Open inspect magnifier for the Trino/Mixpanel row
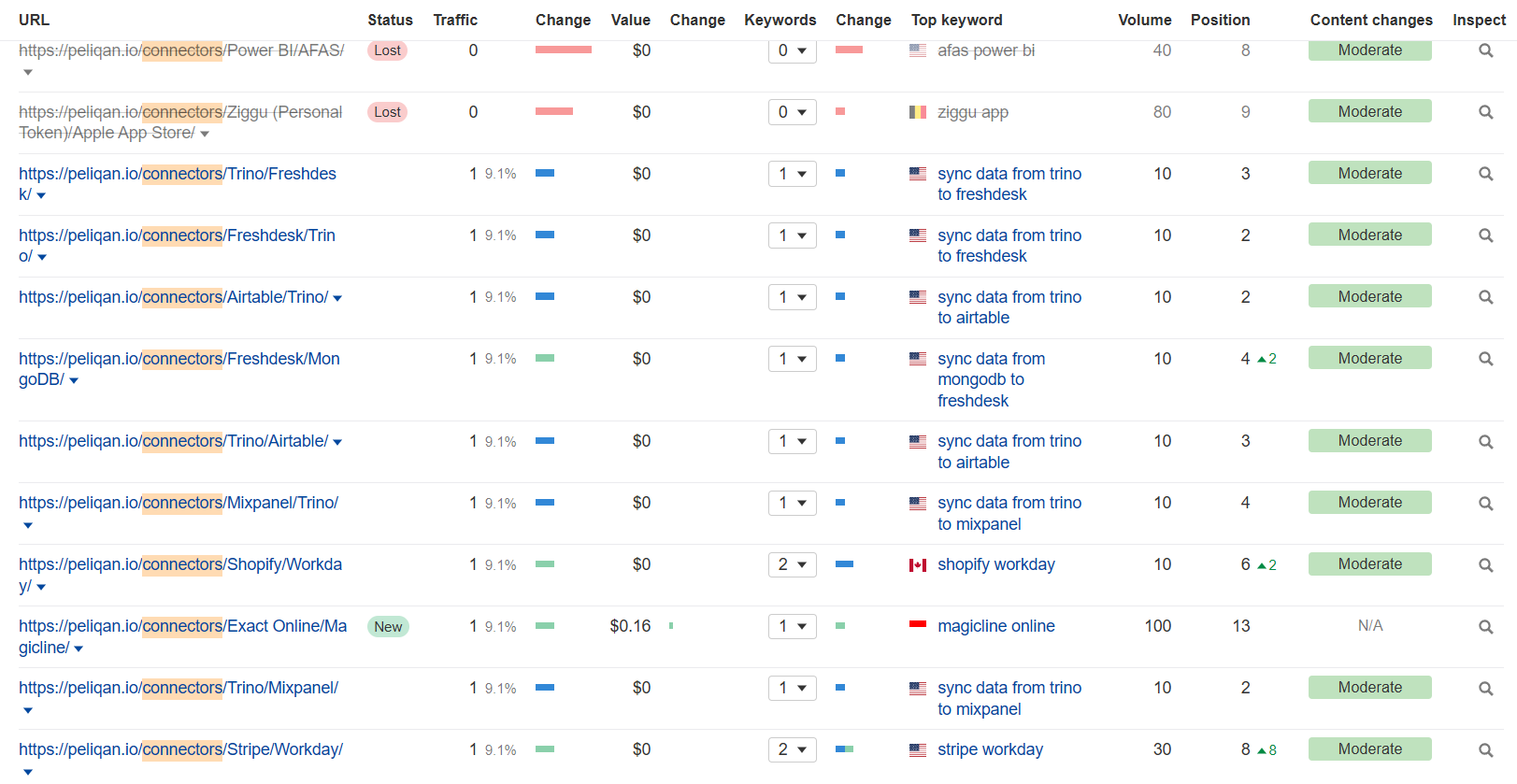This screenshot has height=784, width=1517. [1485, 688]
